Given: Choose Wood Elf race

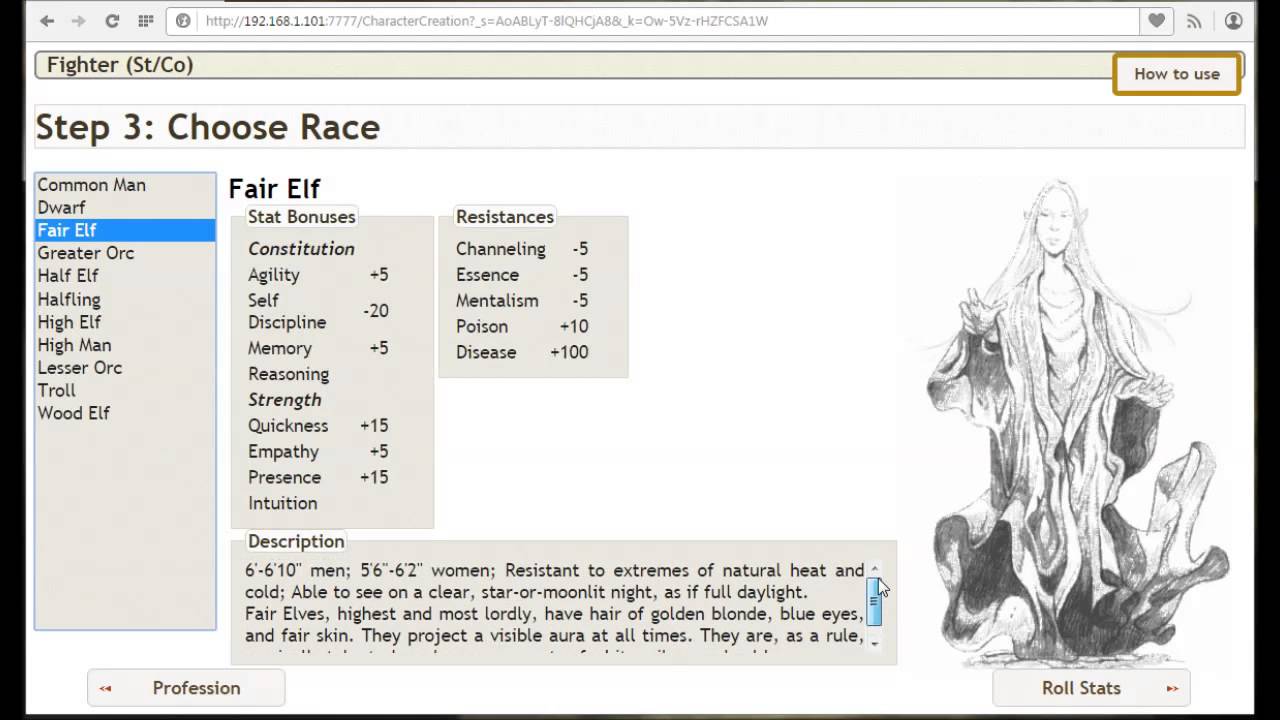Looking at the screenshot, I should pos(125,413).
